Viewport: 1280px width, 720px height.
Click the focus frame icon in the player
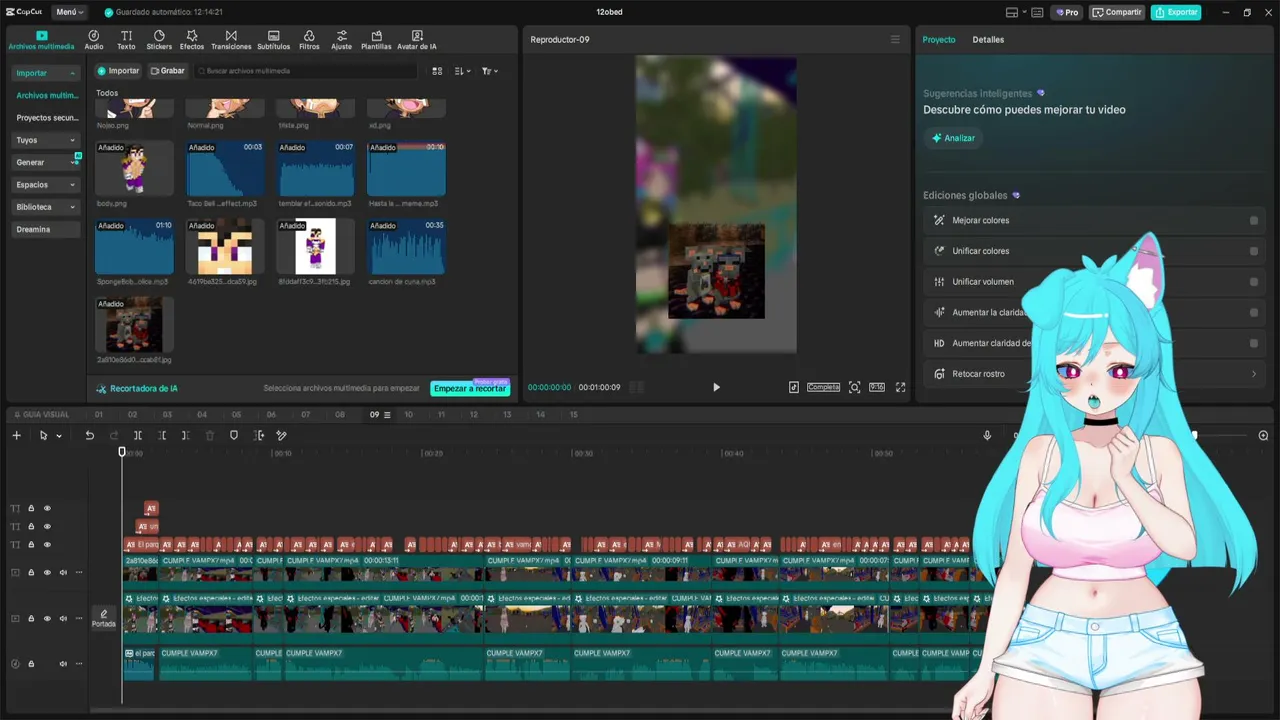coord(854,387)
